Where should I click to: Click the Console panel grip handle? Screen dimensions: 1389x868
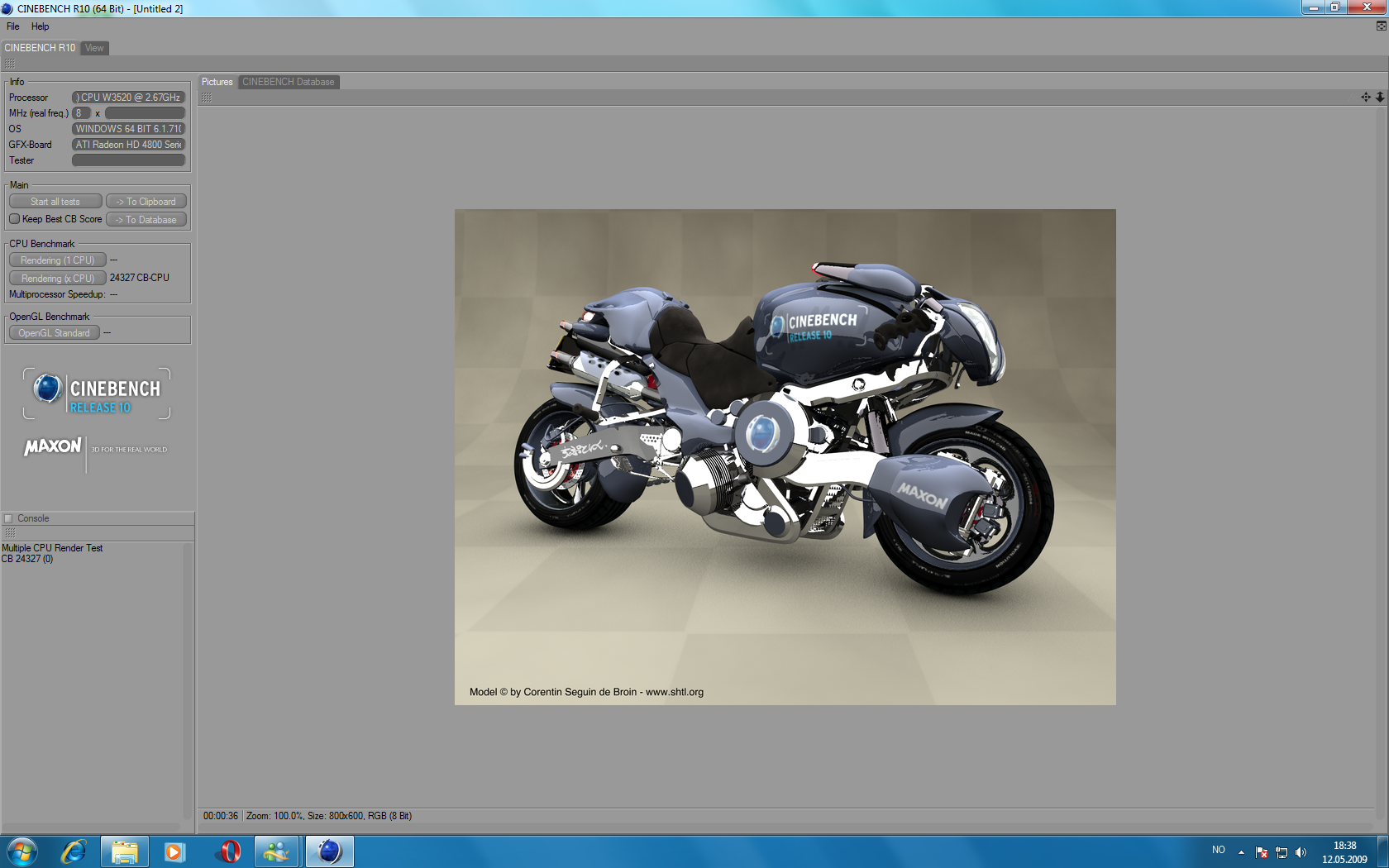[10, 533]
